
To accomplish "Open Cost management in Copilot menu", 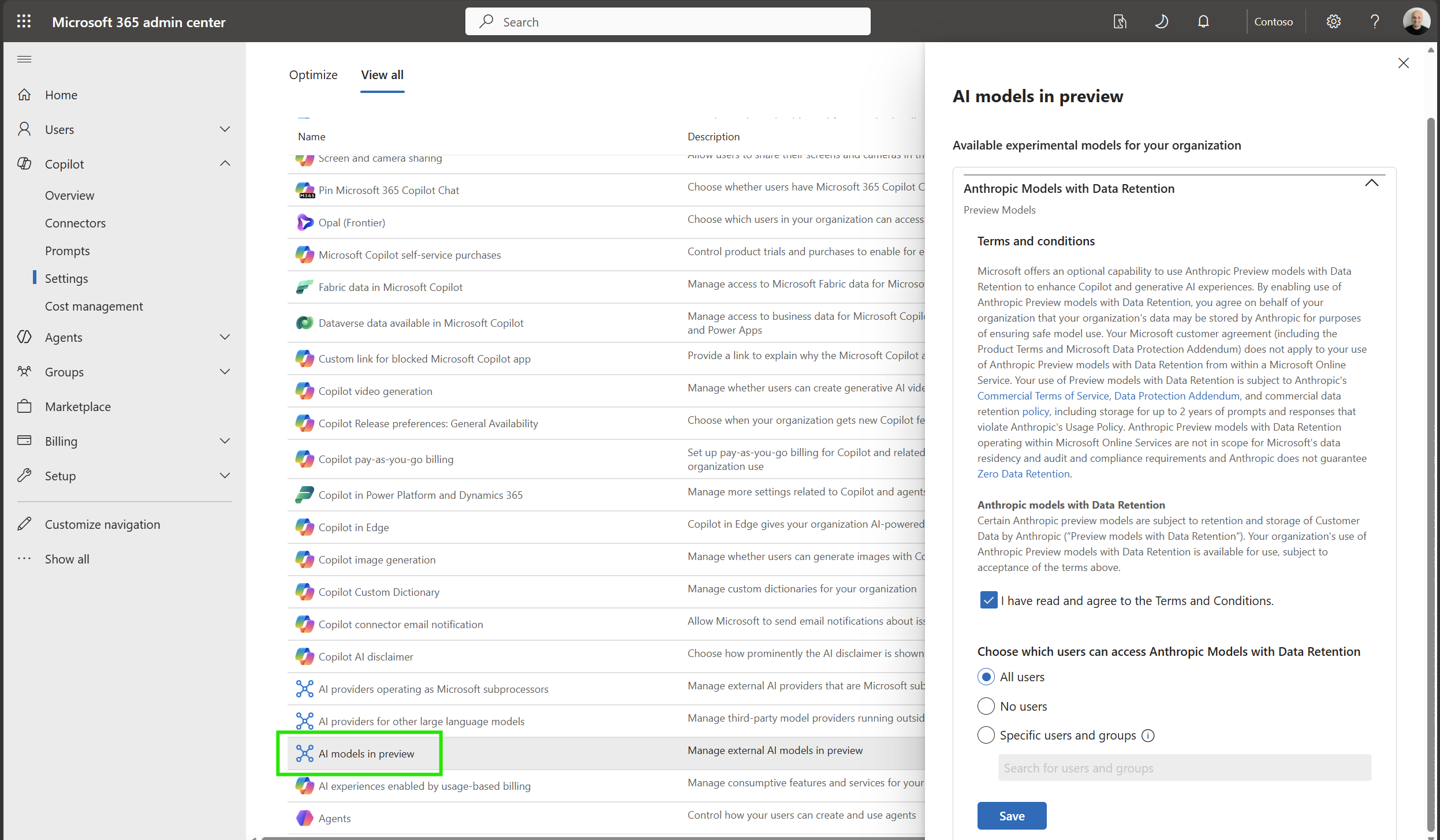I will [94, 307].
